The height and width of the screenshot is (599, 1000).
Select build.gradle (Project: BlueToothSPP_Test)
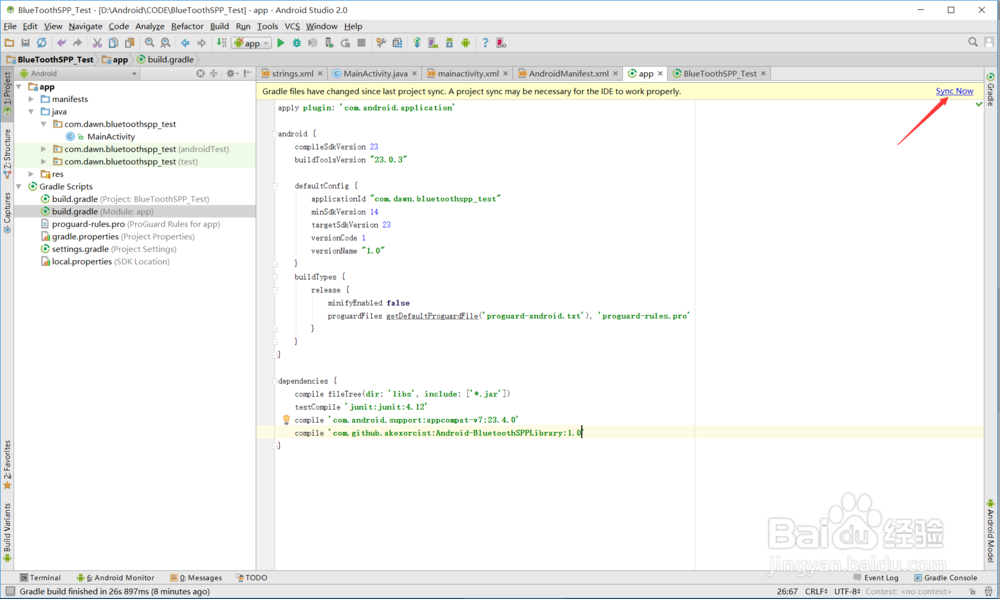130,199
